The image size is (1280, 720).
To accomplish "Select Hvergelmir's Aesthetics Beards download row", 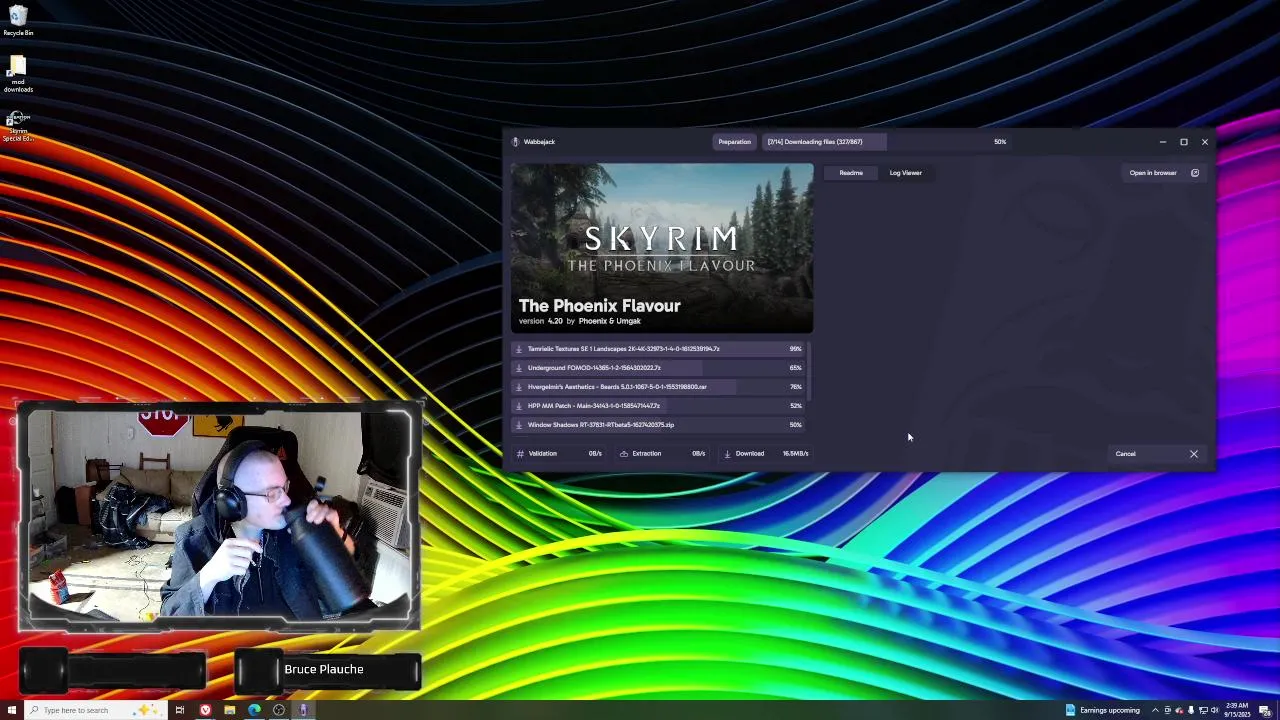I will [659, 387].
